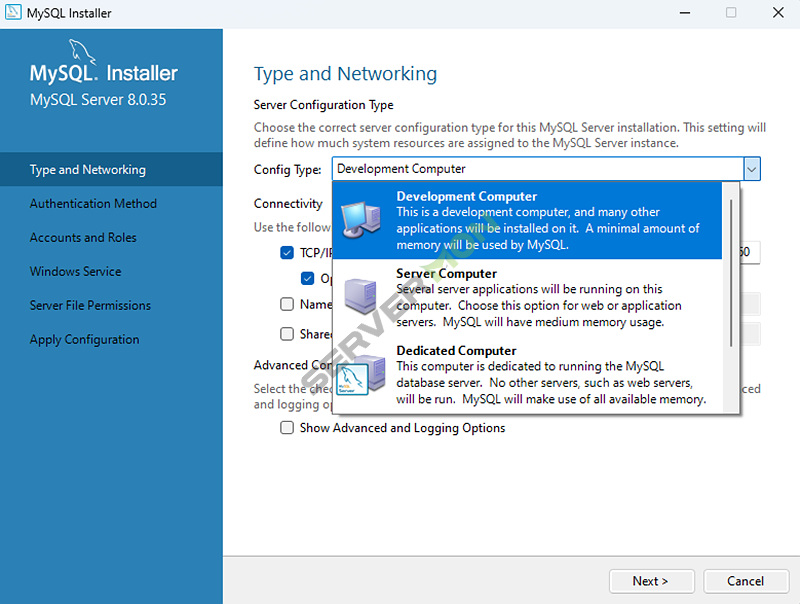Click the Next > button
This screenshot has height=604, width=800.
[x=652, y=581]
